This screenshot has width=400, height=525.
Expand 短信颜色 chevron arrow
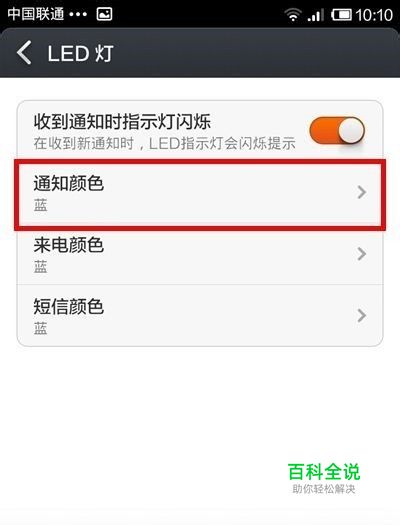point(362,316)
